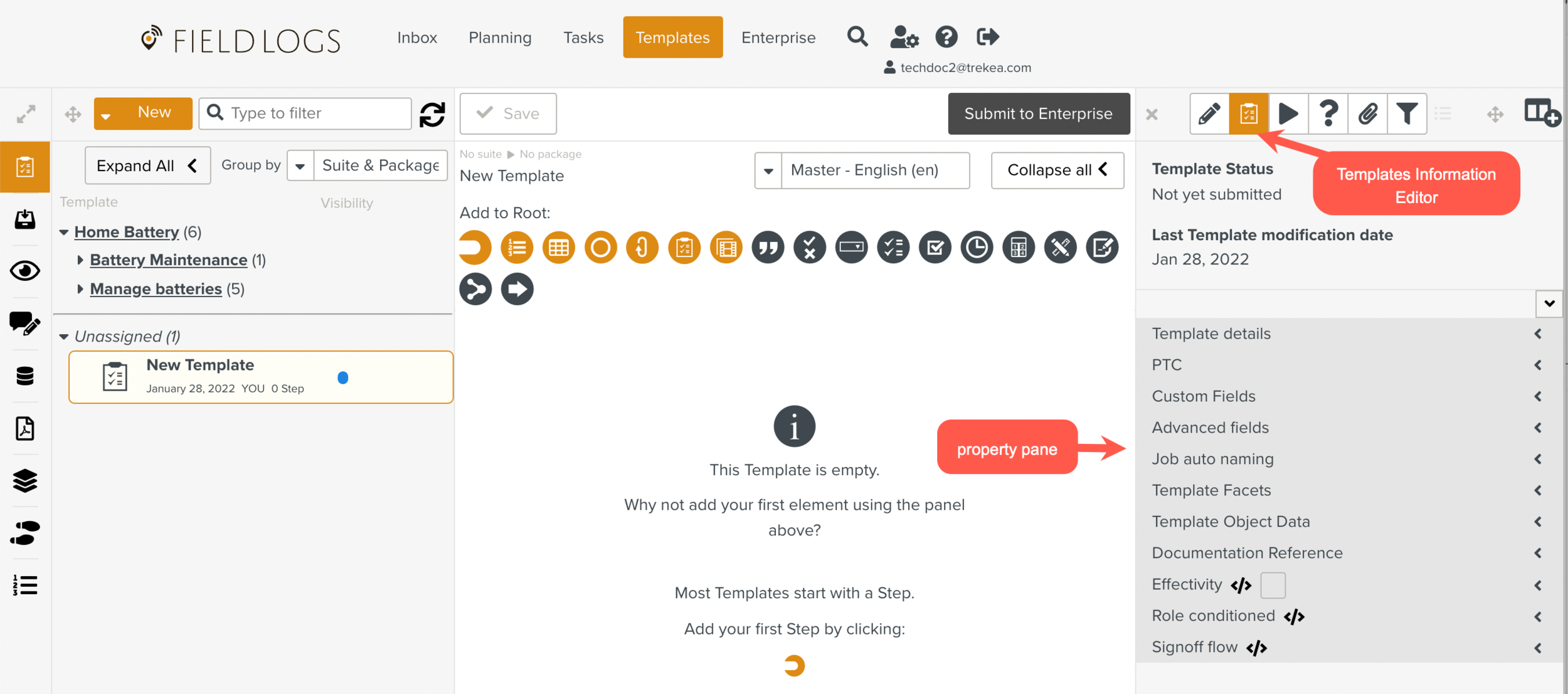Add the clock timer element
This screenshot has height=694, width=1568.
click(x=977, y=248)
